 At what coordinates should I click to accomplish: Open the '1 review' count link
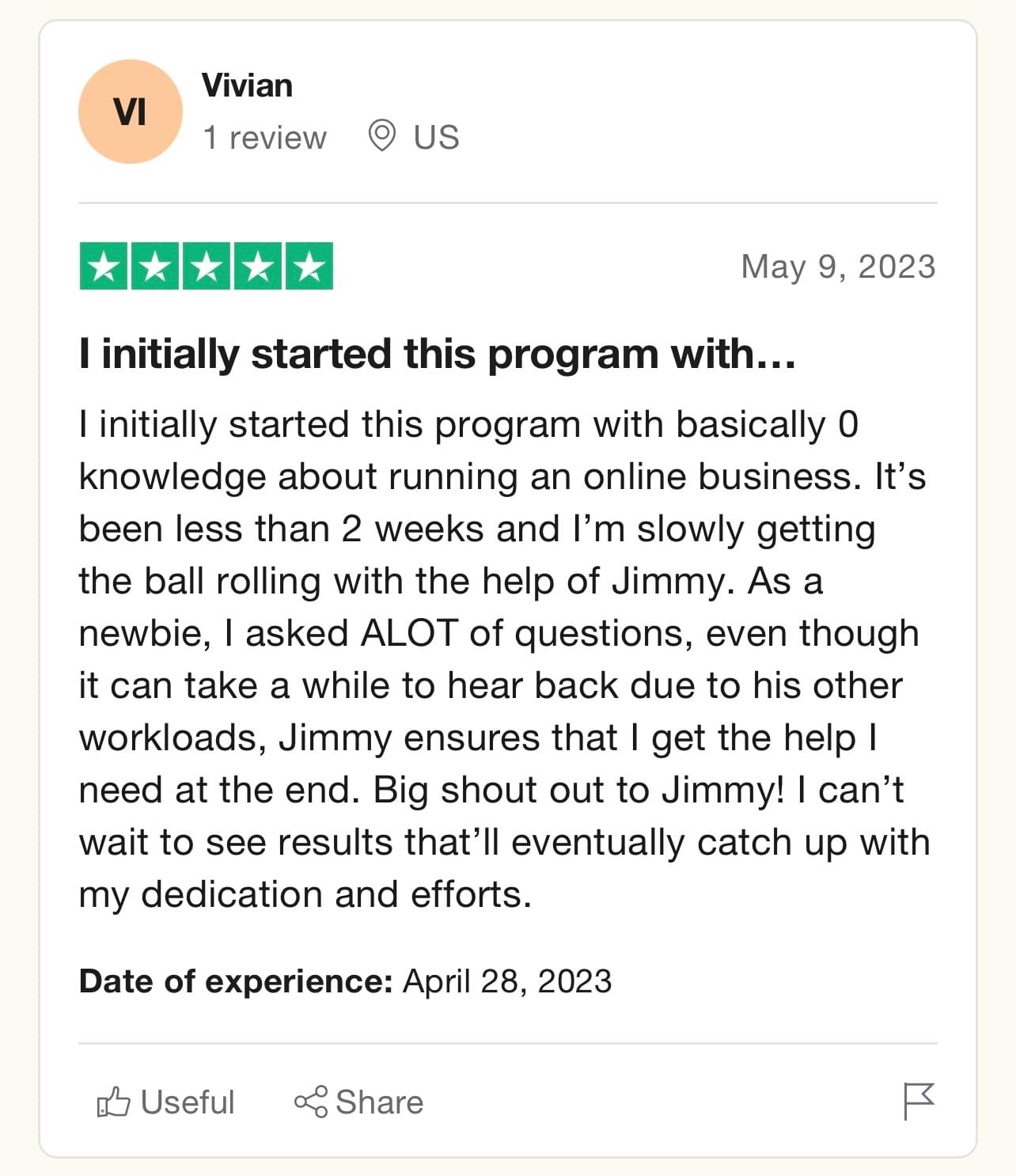[x=264, y=138]
